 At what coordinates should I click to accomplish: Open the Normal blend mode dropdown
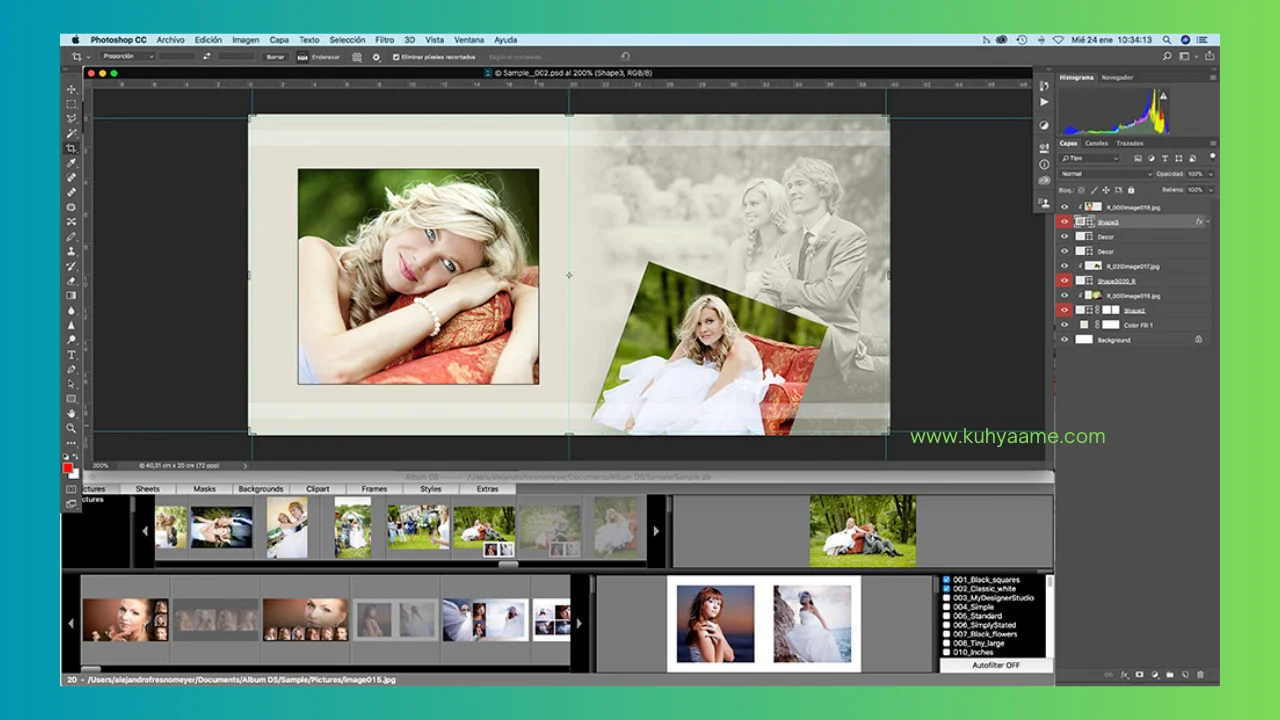click(x=1107, y=174)
